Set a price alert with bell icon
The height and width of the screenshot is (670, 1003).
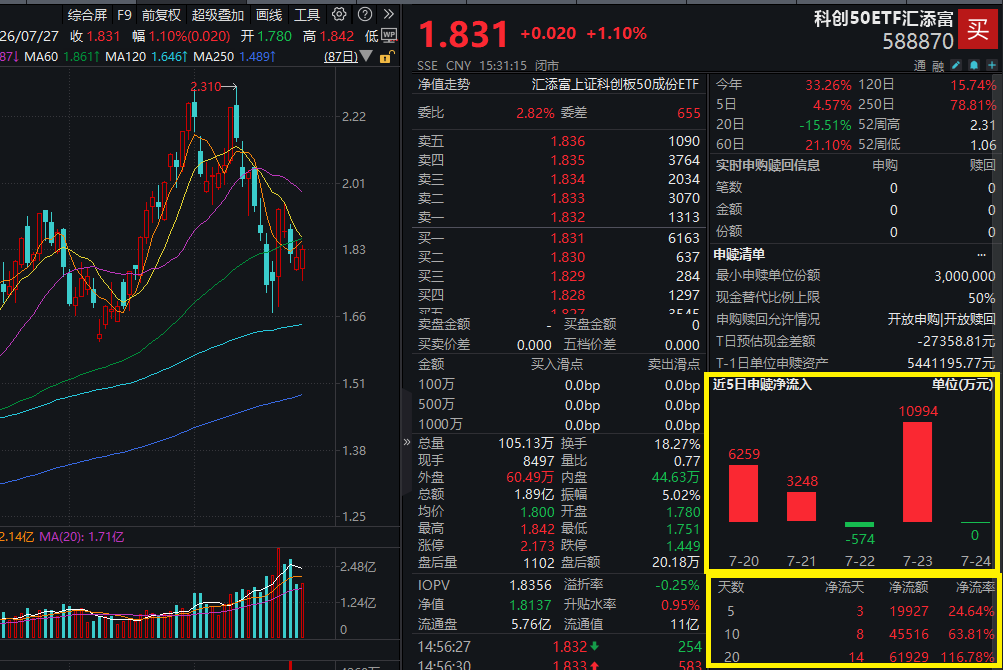[974, 65]
